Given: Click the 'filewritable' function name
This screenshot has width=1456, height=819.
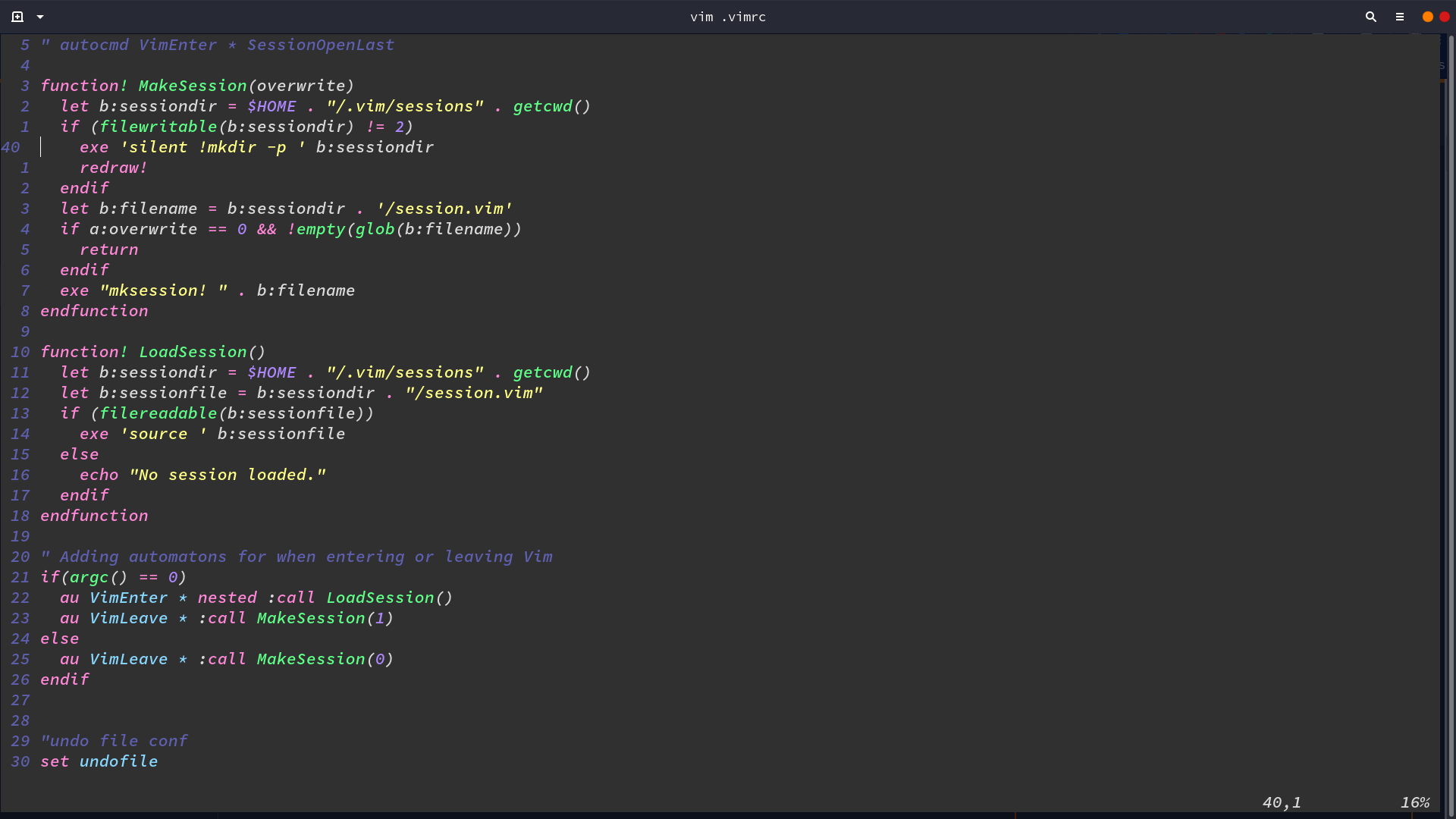Looking at the screenshot, I should coord(158,127).
